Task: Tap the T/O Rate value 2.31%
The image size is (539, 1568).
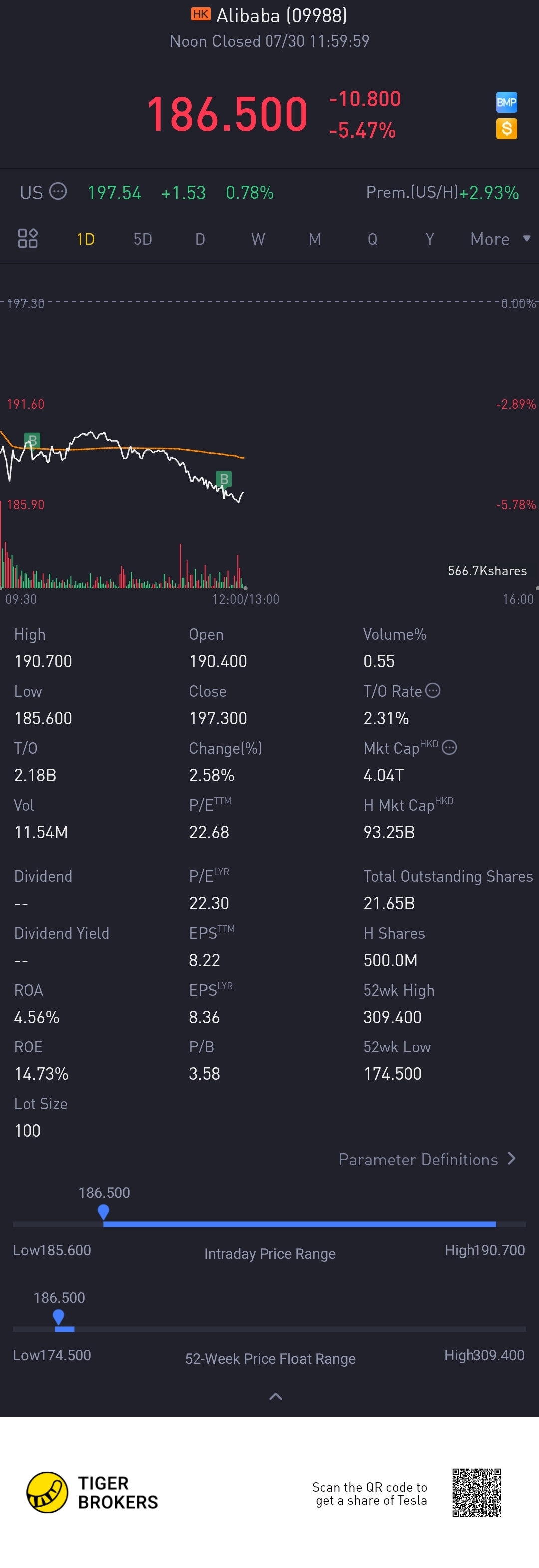Action: pos(386,718)
